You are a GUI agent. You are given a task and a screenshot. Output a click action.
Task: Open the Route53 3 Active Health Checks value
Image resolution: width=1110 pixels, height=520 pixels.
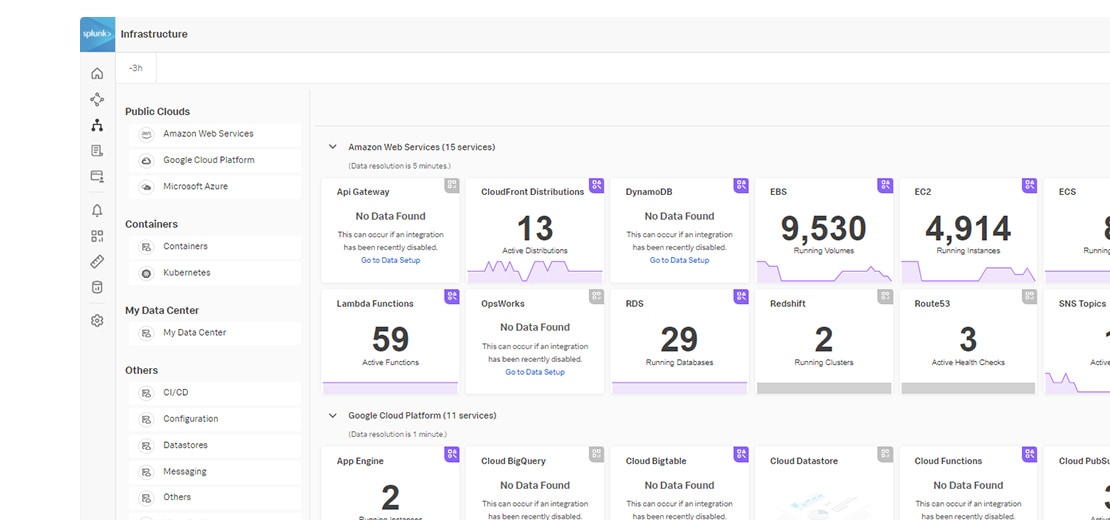point(968,340)
